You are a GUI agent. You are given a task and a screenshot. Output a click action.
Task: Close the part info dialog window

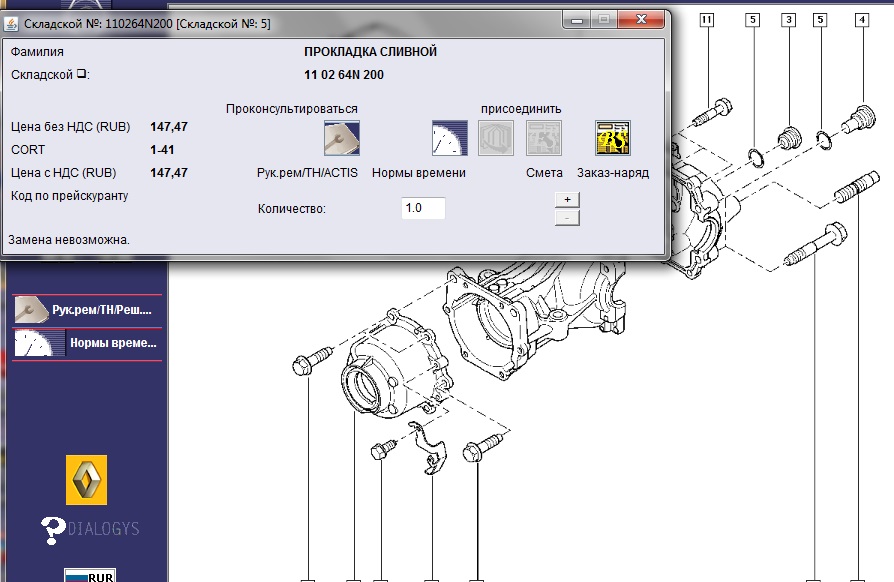[641, 19]
